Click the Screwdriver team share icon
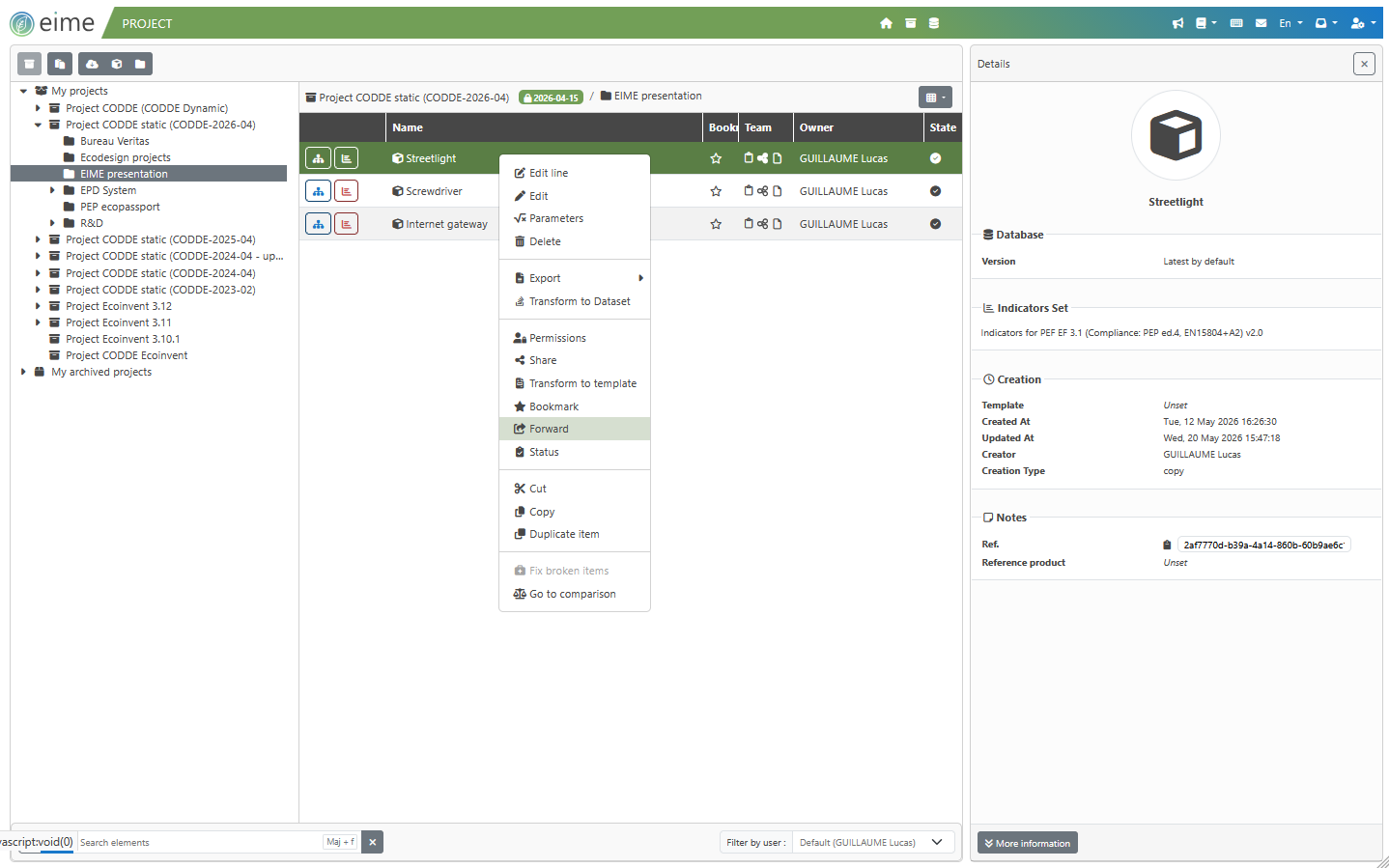The image size is (1389, 868). coord(762,191)
